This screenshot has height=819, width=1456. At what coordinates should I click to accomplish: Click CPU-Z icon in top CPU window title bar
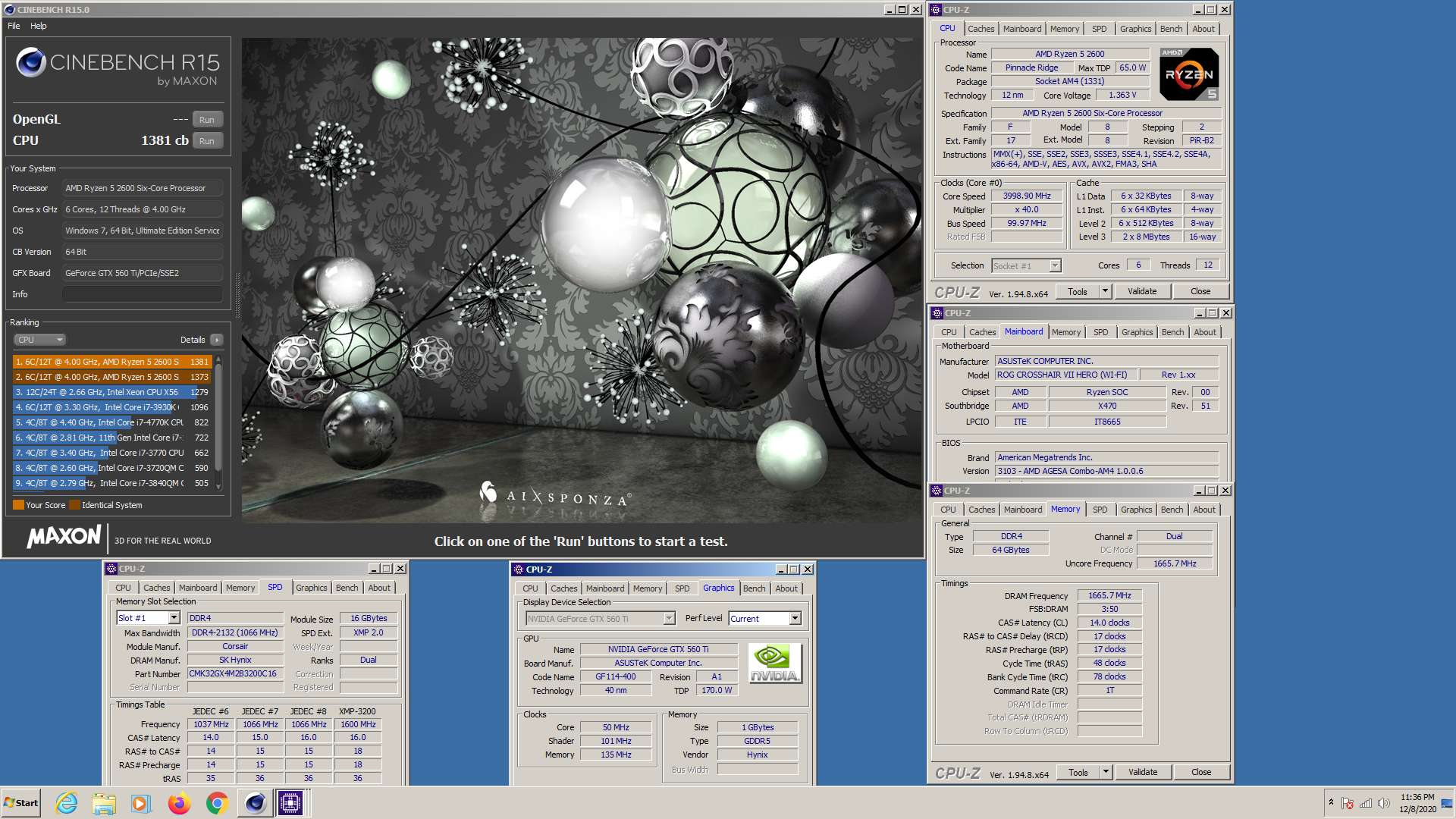click(x=937, y=10)
